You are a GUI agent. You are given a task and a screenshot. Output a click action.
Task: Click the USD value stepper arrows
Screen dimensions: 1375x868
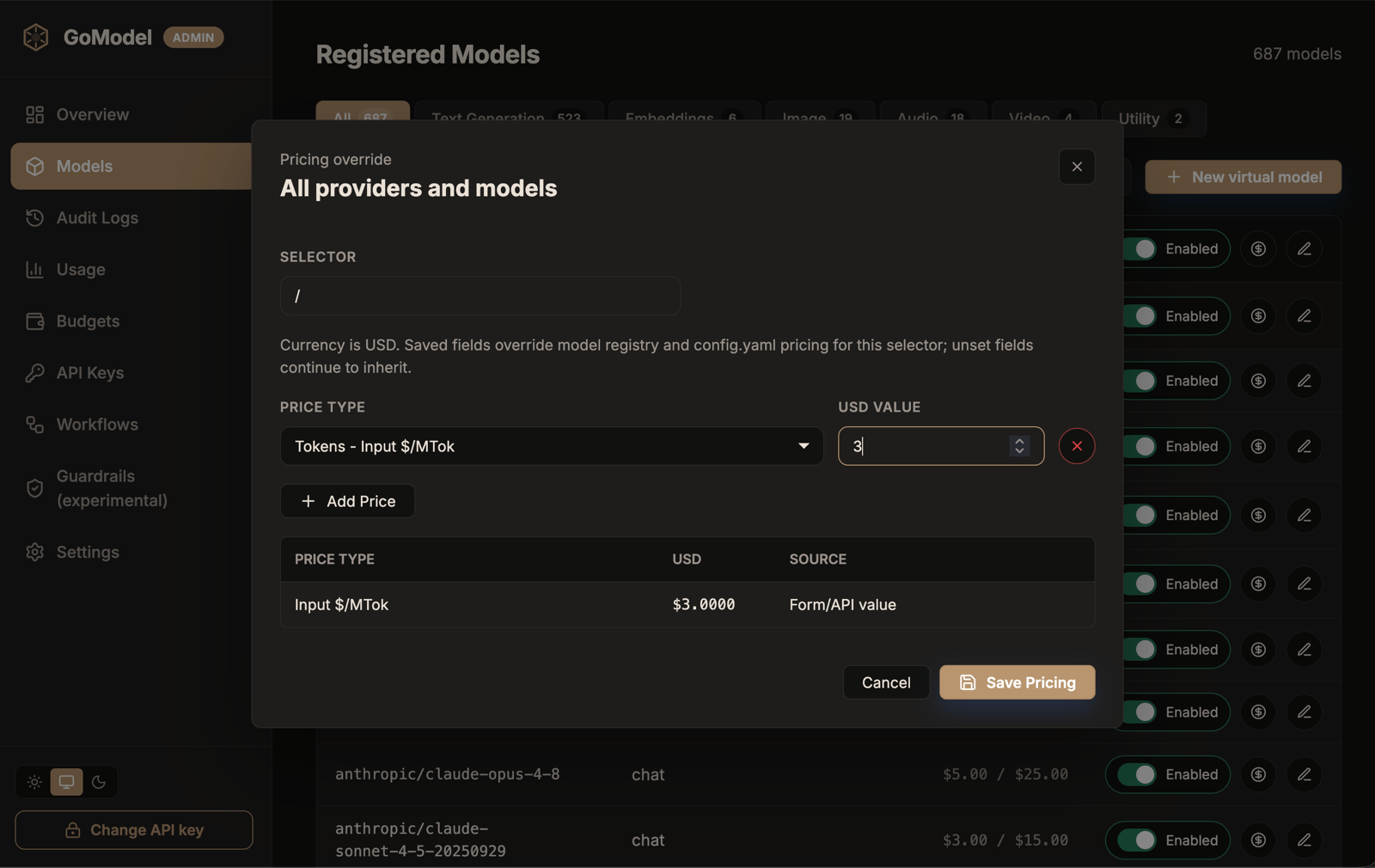1019,446
